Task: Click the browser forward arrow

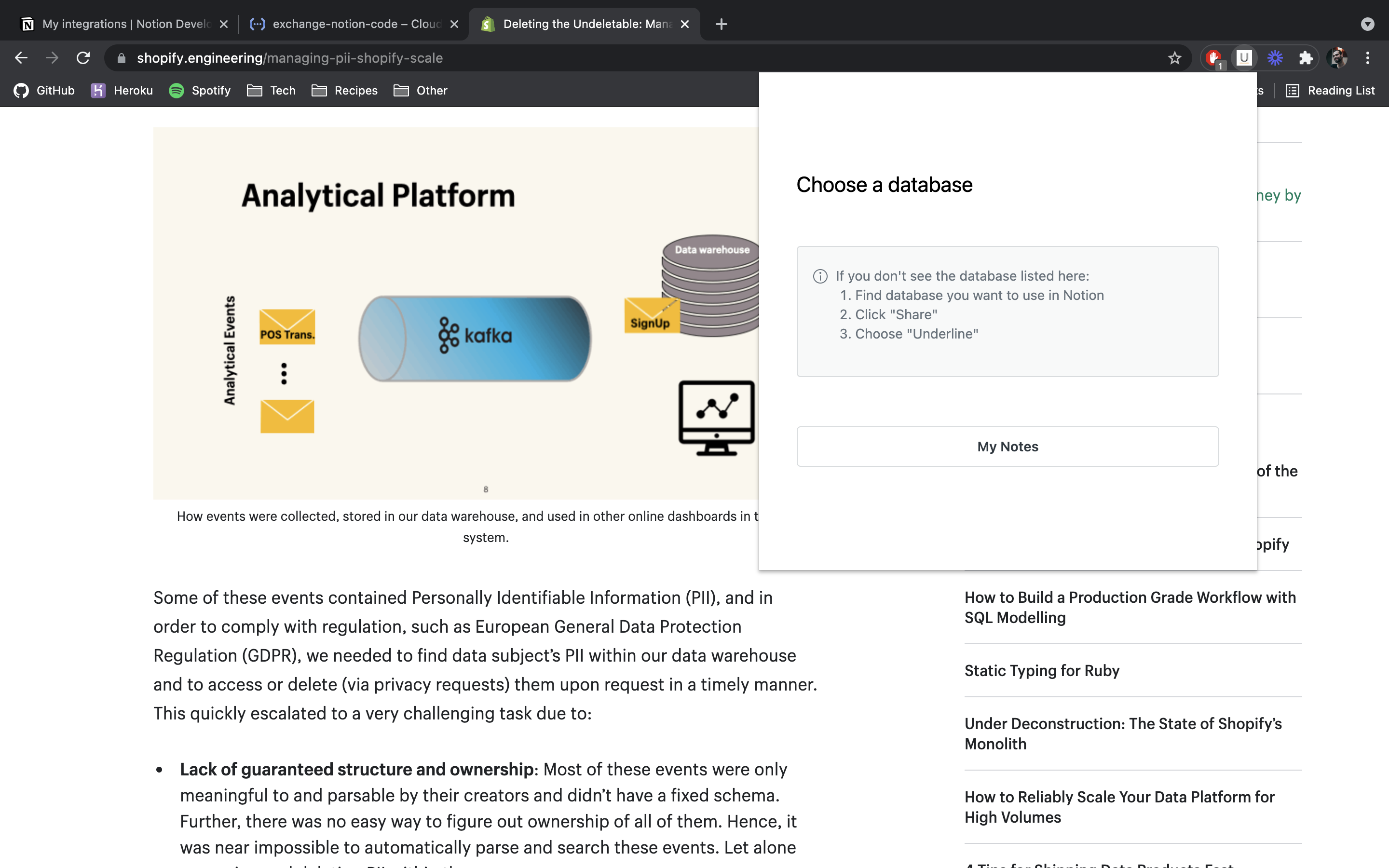Action: tap(52, 58)
